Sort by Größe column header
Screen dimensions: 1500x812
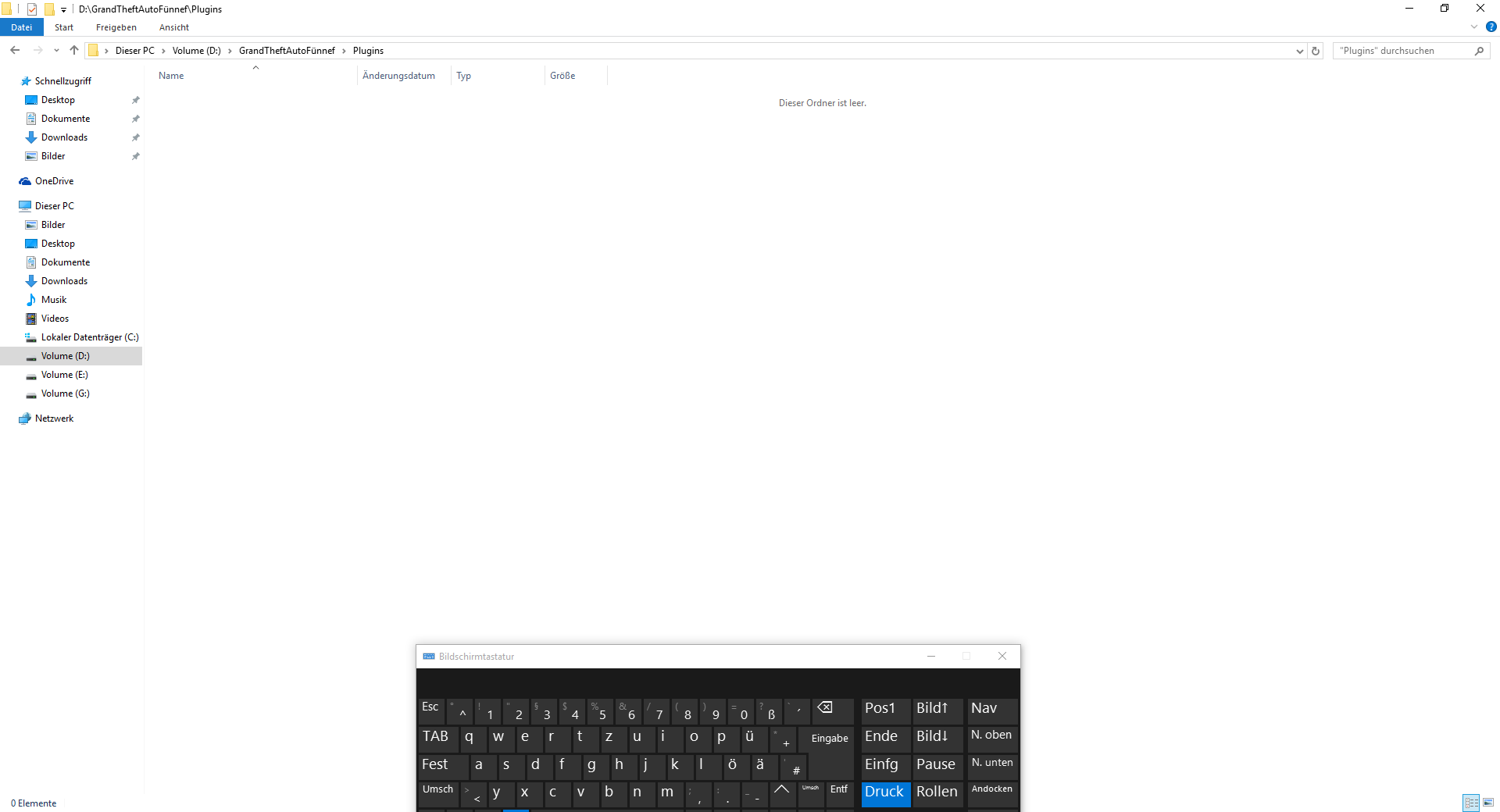(576, 76)
